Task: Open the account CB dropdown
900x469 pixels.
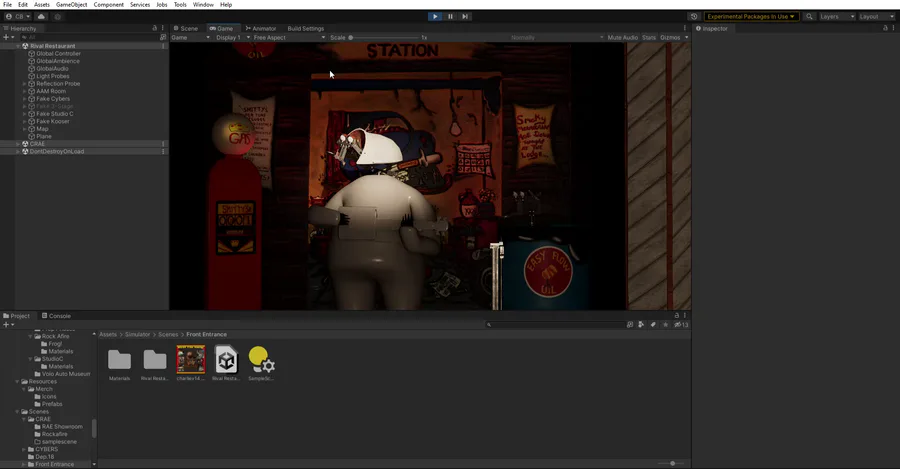Action: (18, 17)
